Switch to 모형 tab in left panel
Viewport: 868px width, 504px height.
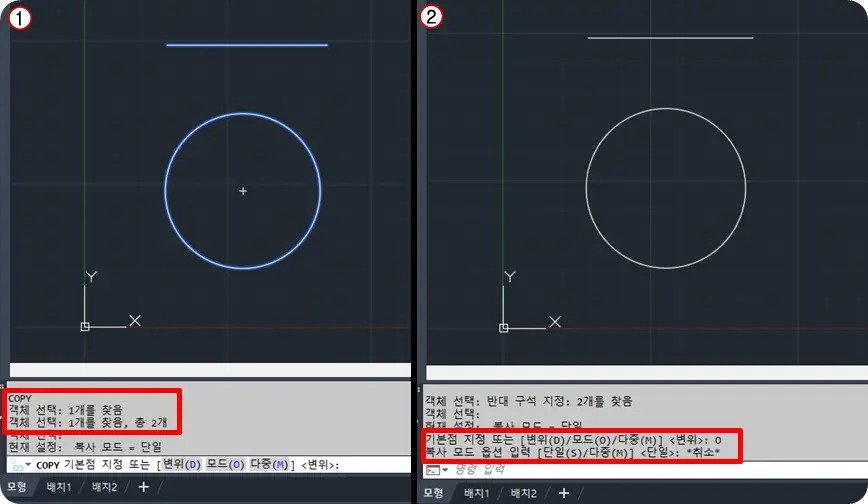pyautogui.click(x=17, y=487)
